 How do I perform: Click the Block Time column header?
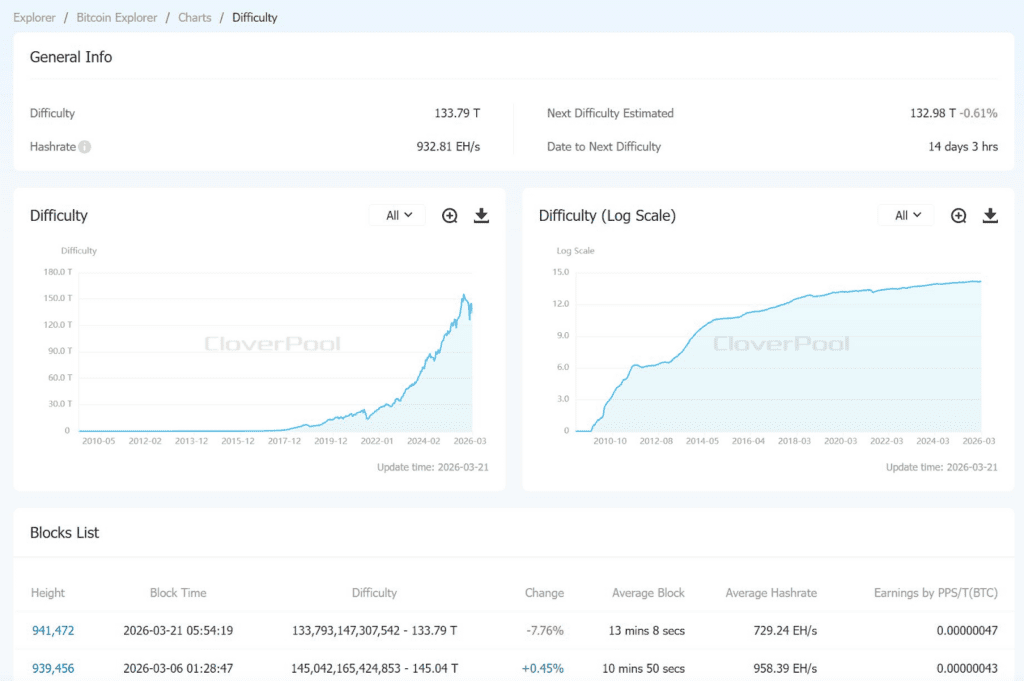pos(178,593)
